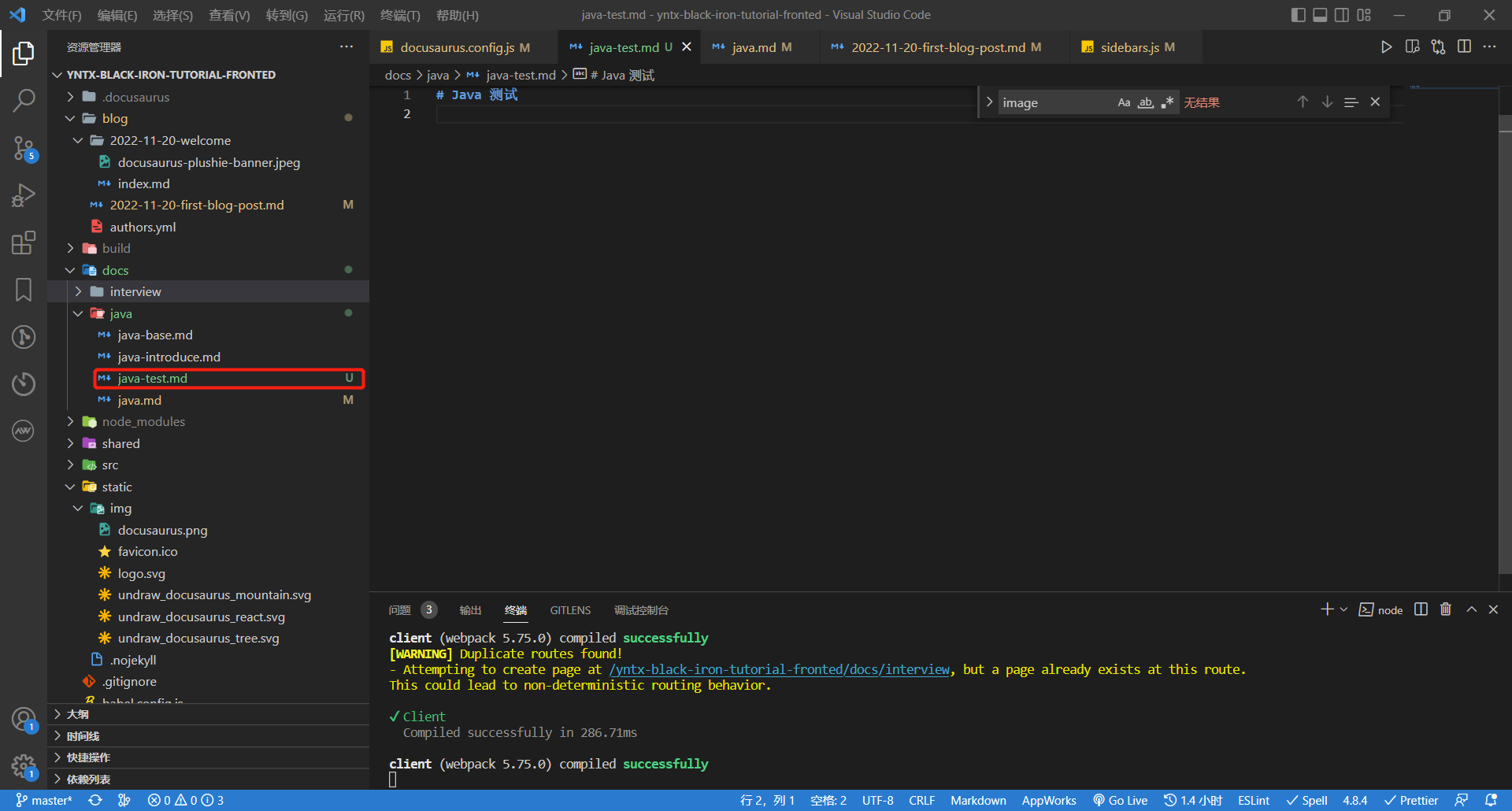Image resolution: width=1512 pixels, height=811 pixels.
Task: Expand the interview folder
Action: click(x=78, y=291)
